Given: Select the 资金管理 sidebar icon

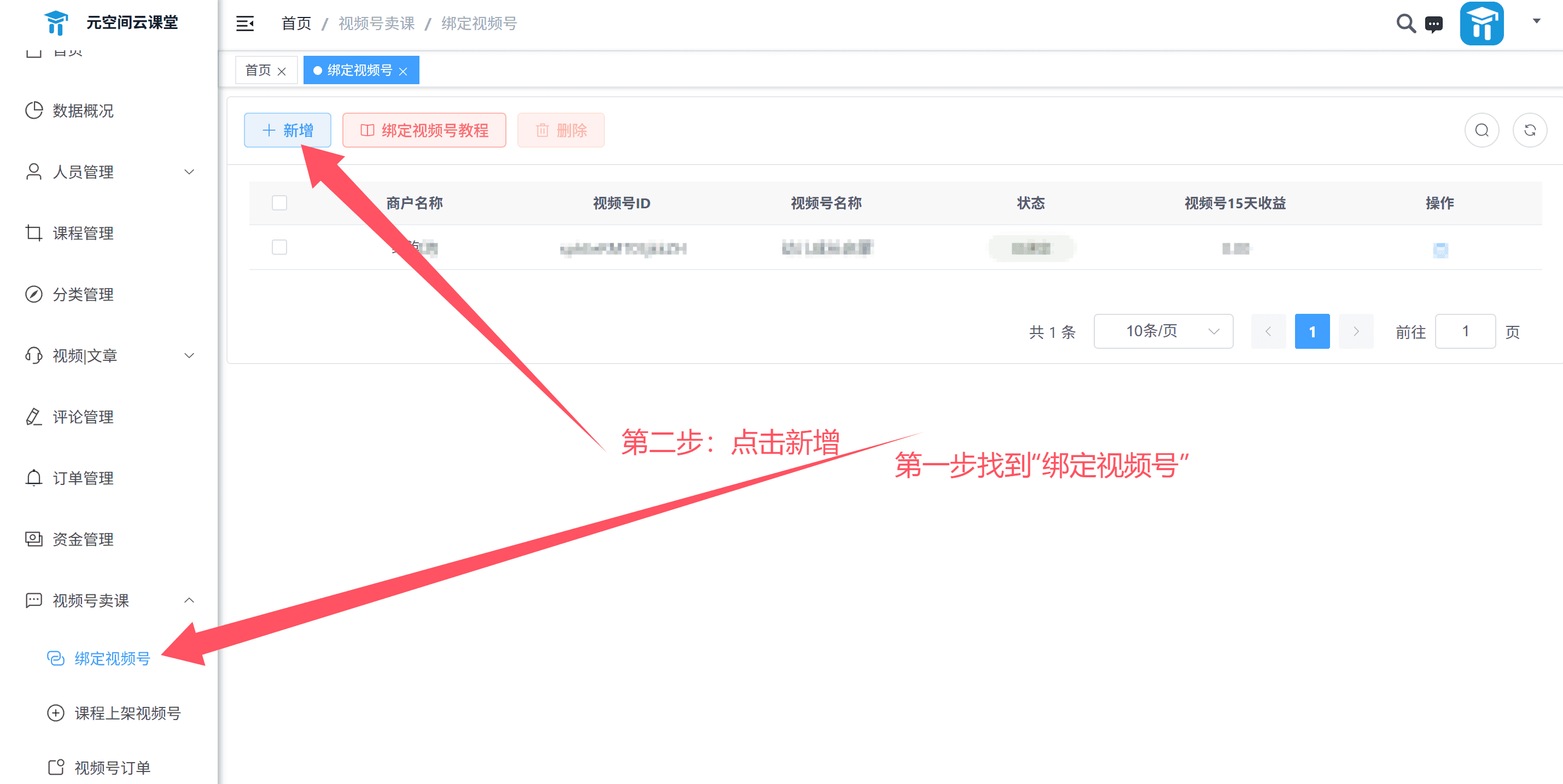Looking at the screenshot, I should pos(34,539).
